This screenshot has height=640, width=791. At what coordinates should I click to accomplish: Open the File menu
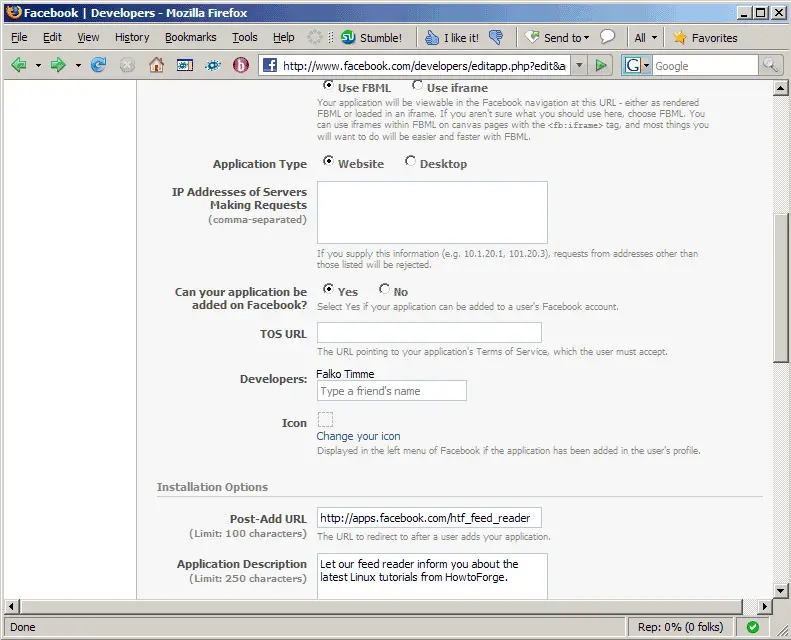point(19,37)
